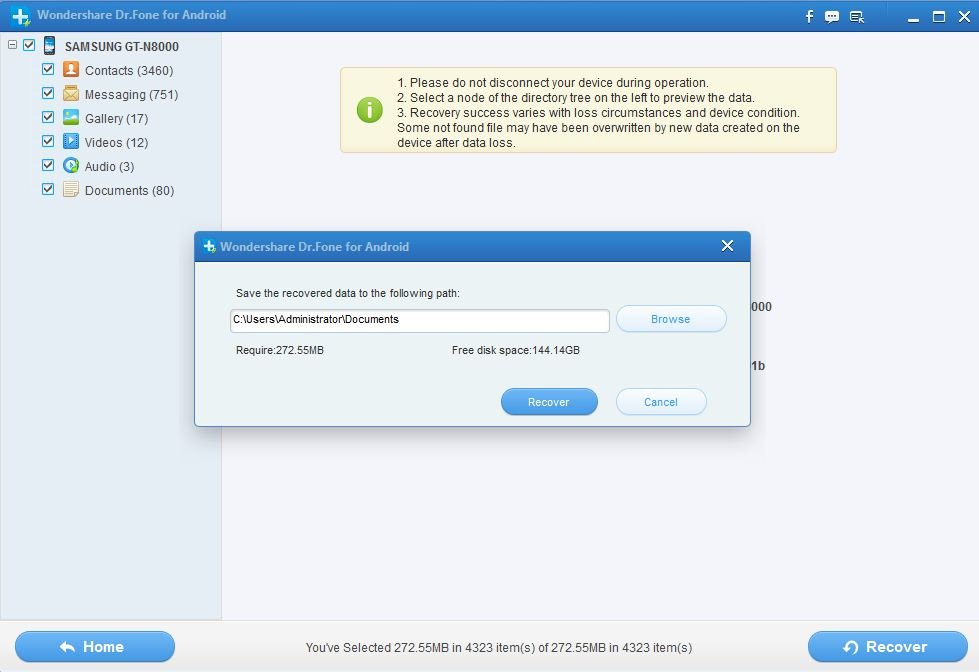Image resolution: width=979 pixels, height=672 pixels.
Task: Uncheck the SAMSUNG GT-N8000 device checkbox
Action: 29,45
